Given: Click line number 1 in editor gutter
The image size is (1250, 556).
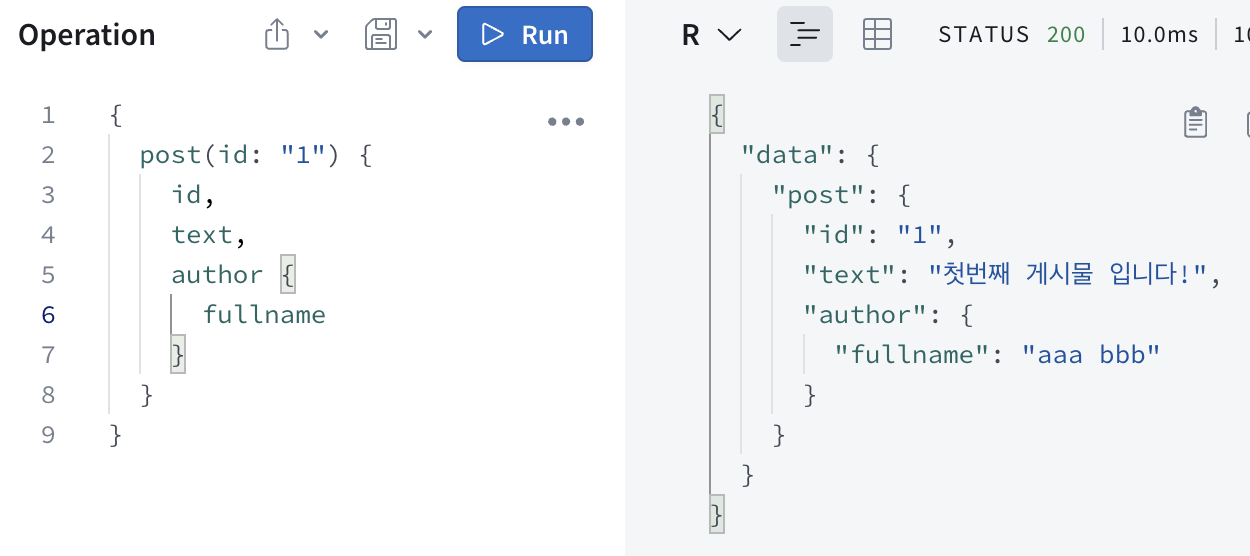Looking at the screenshot, I should pyautogui.click(x=48, y=115).
